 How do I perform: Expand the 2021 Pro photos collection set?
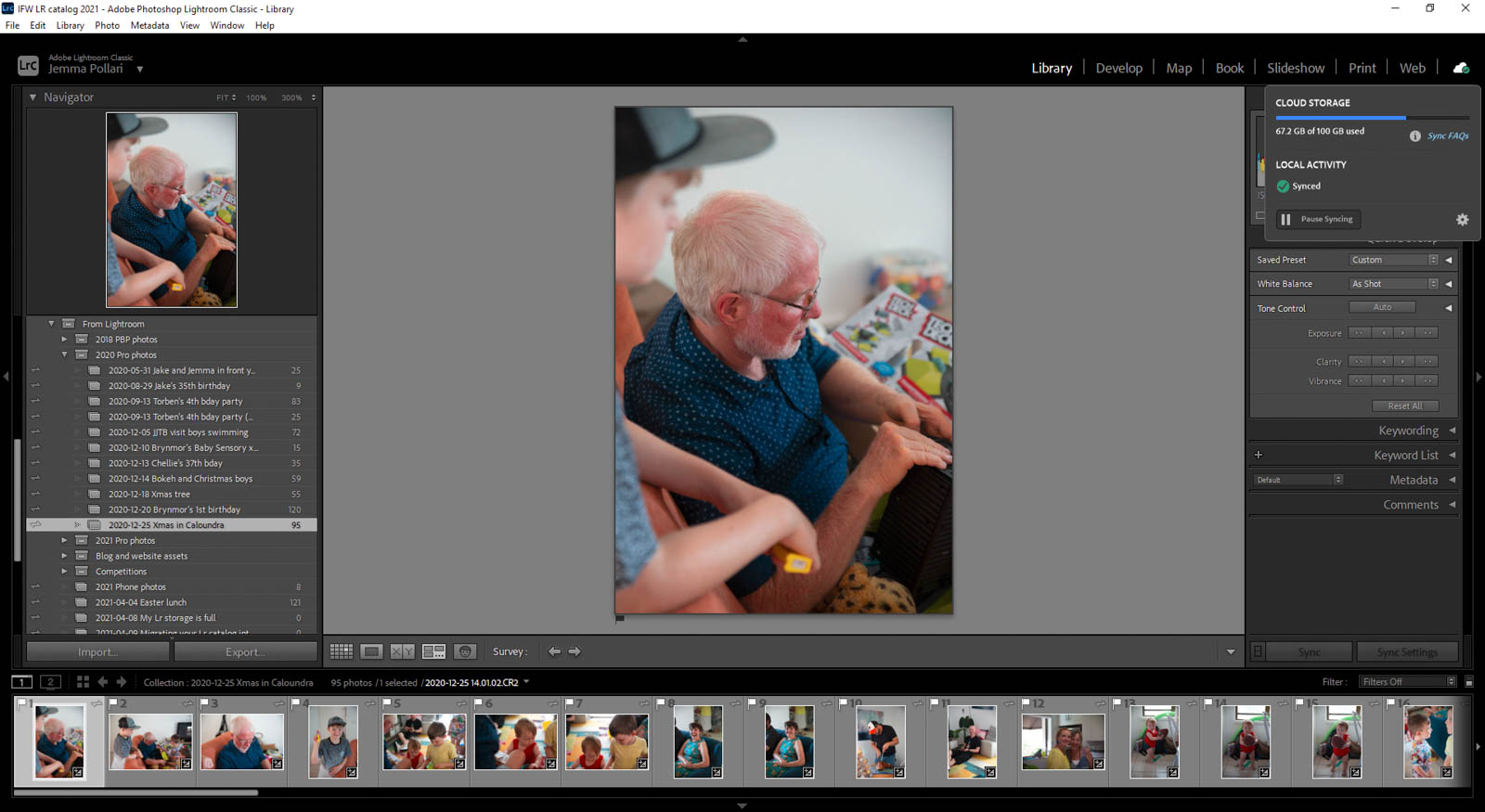tap(64, 540)
